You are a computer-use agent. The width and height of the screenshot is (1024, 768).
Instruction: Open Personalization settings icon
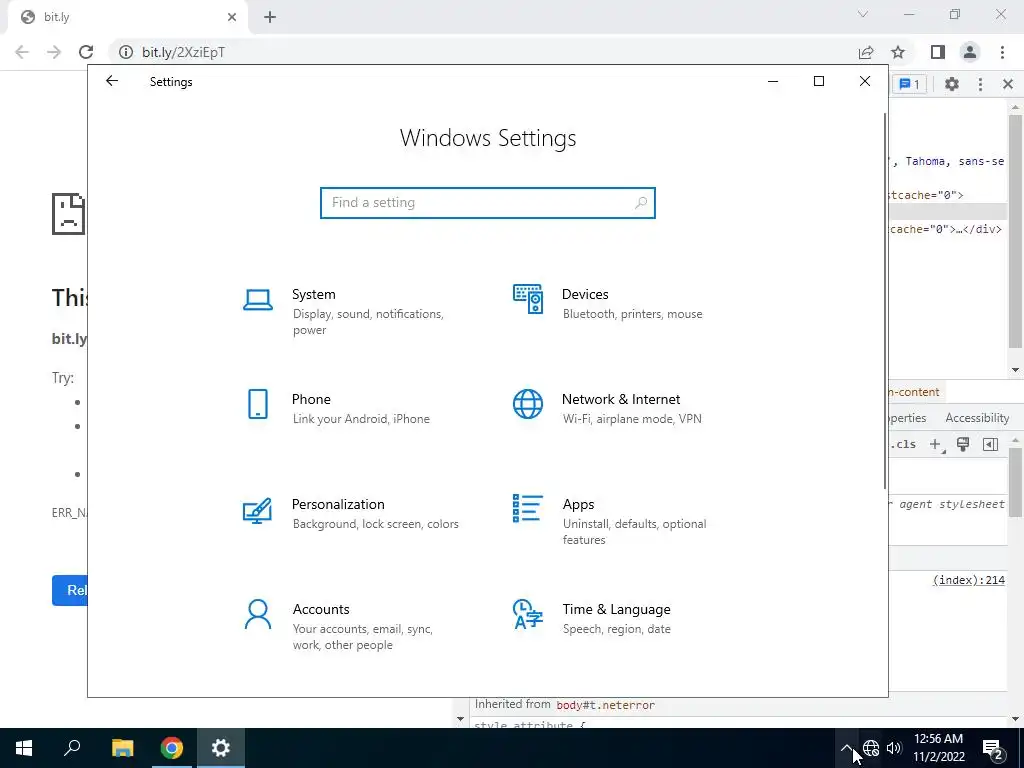click(x=257, y=511)
